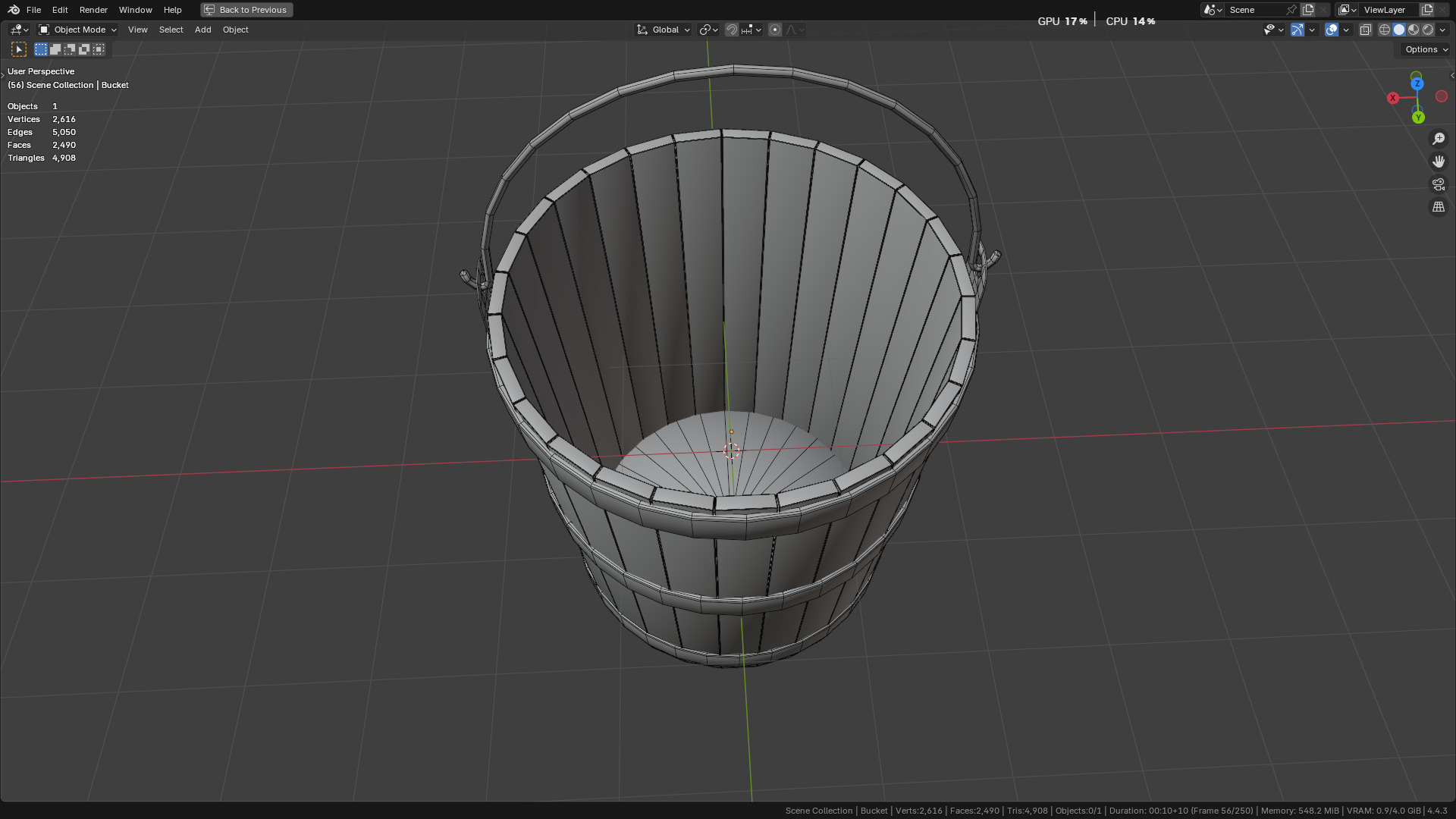Create a new scene
1456x819 pixels.
(1308, 10)
